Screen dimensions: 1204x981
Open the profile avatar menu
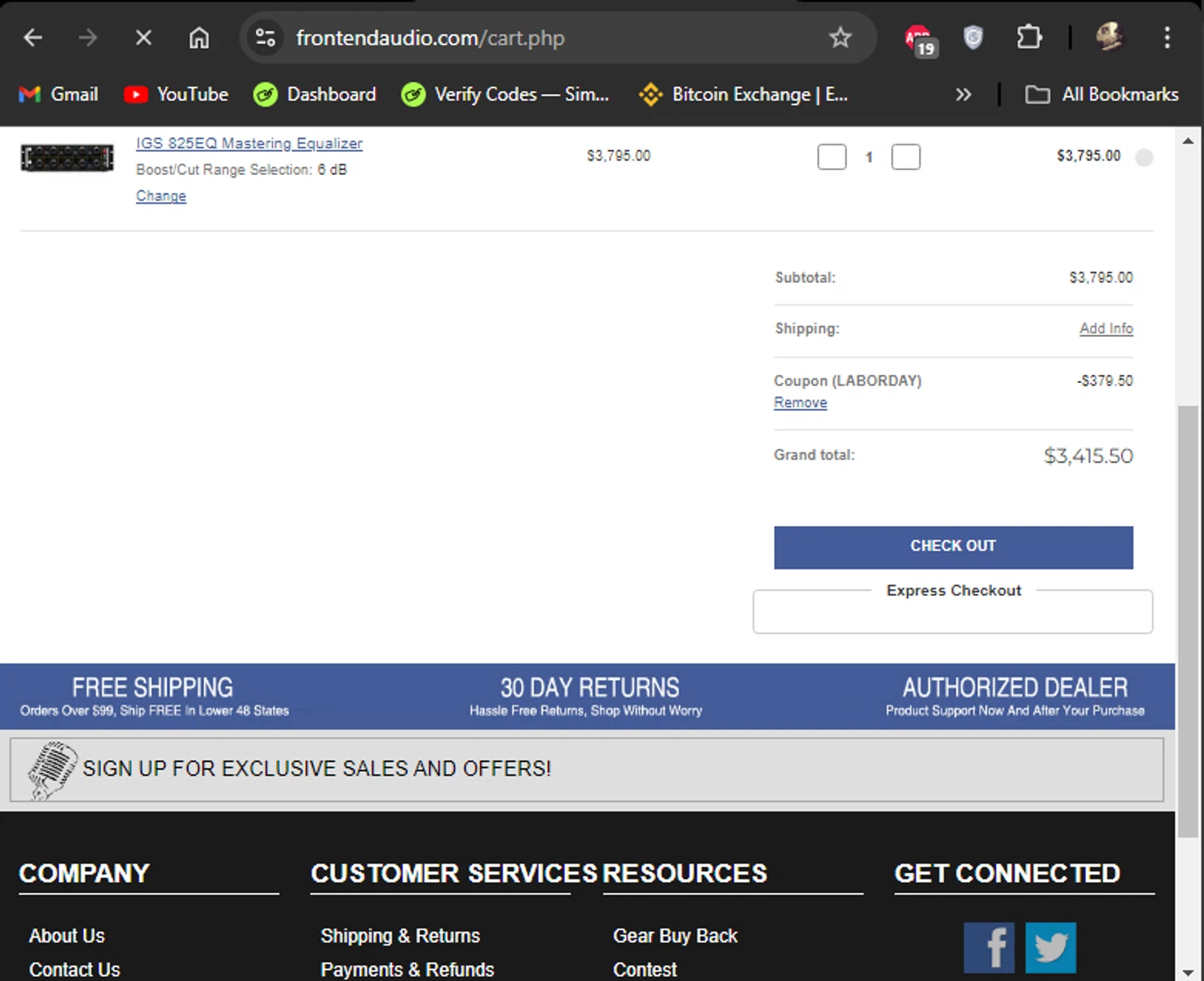click(x=1110, y=37)
